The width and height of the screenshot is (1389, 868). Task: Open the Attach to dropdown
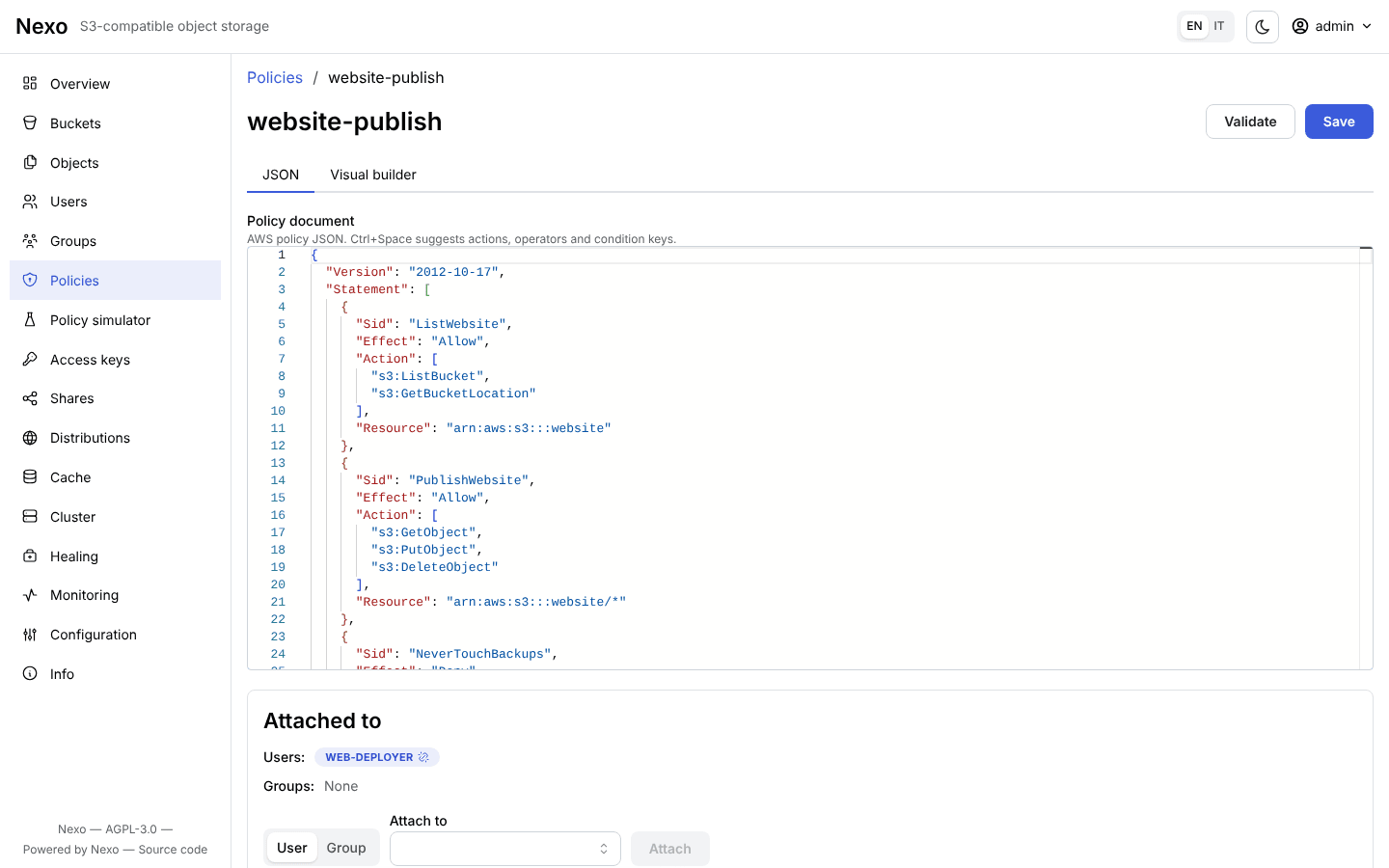(505, 849)
